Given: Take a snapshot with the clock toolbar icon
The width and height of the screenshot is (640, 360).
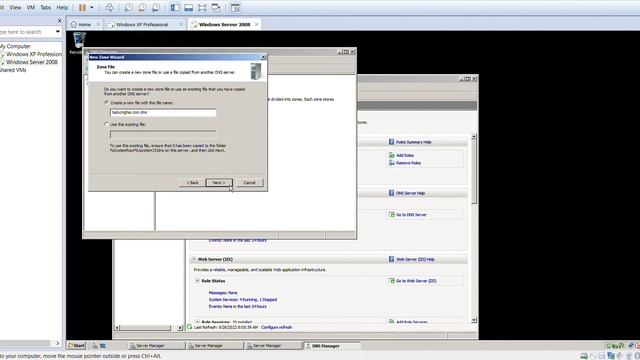Looking at the screenshot, I should click(128, 7).
